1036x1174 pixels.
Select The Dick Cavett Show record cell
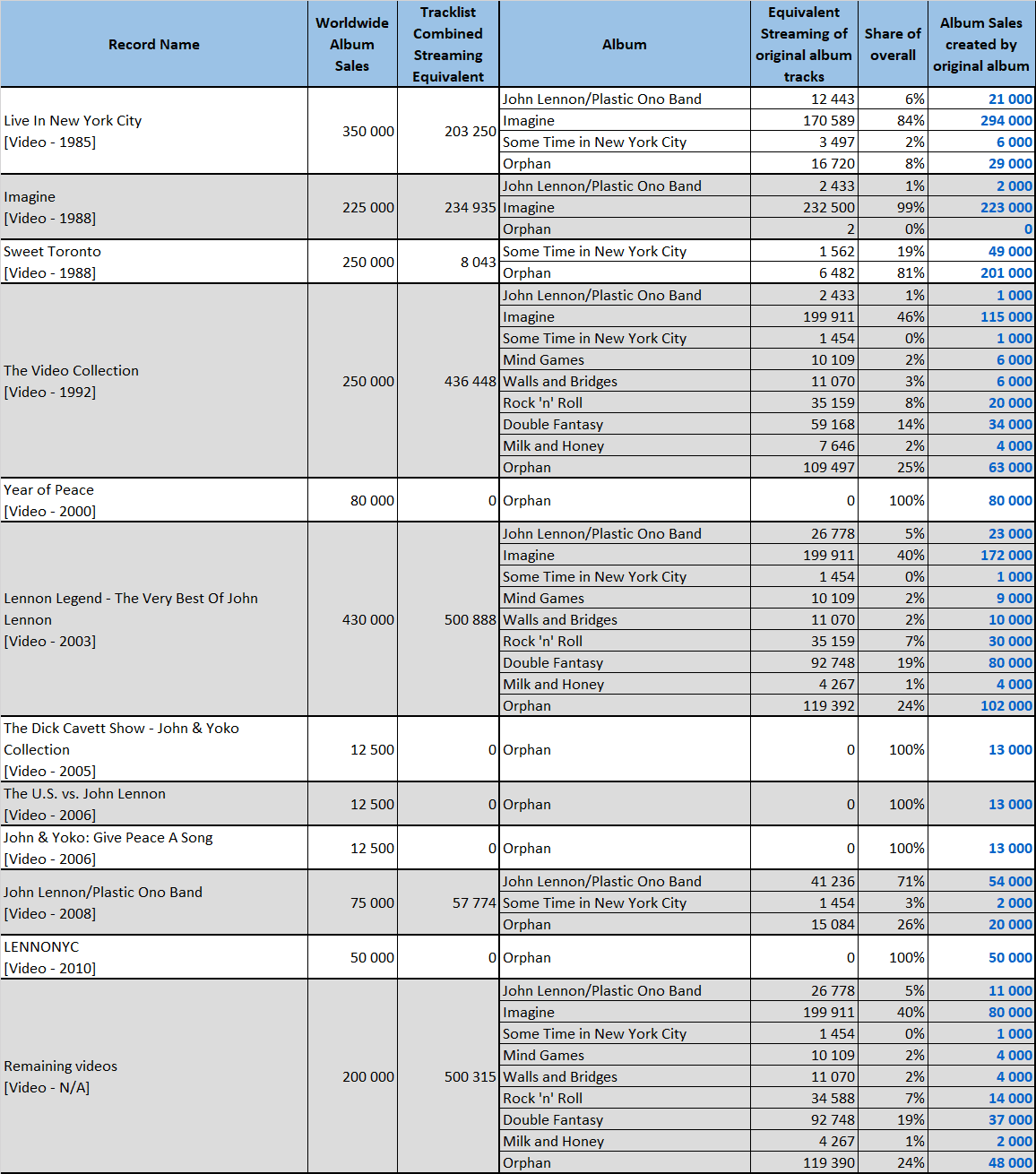coord(154,749)
